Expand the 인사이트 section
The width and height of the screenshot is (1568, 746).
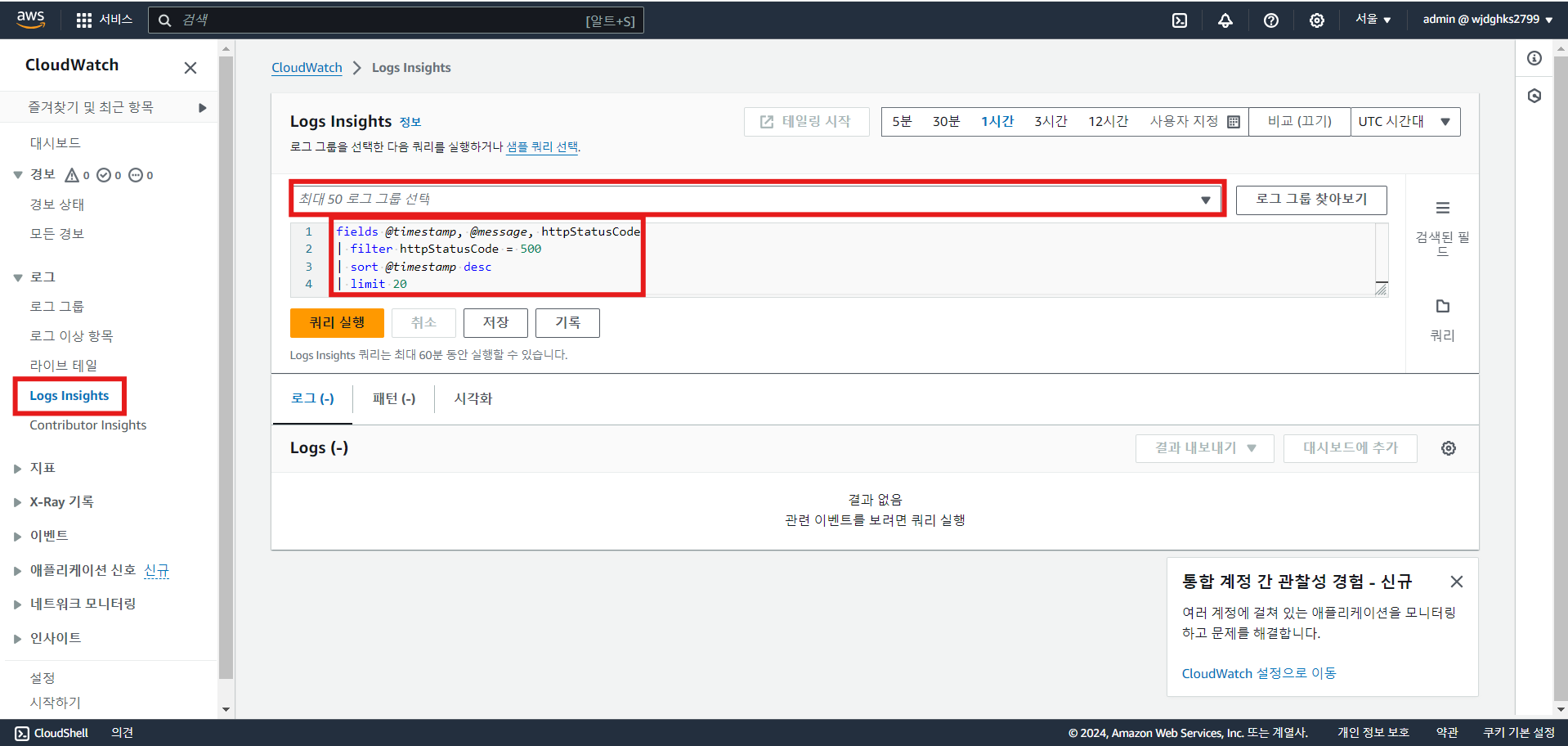click(x=18, y=639)
